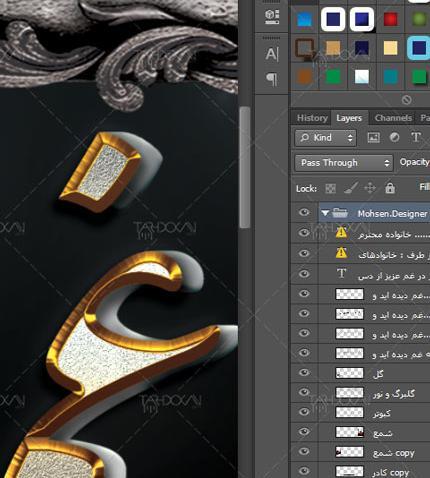430x478 pixels.
Task: Filter layers by pixel image icon
Action: pos(373,137)
